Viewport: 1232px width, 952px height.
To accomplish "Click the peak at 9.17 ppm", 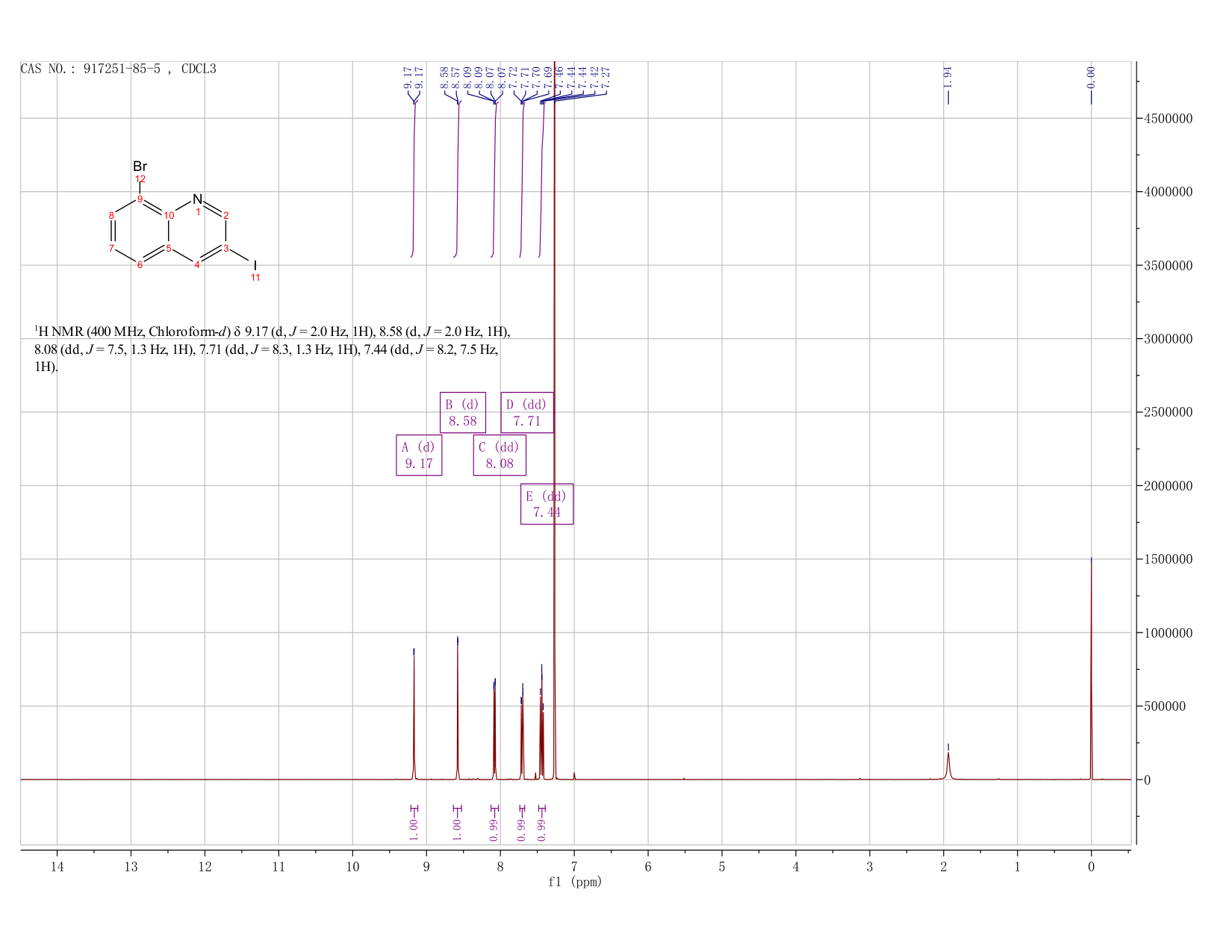I will pyautogui.click(x=414, y=717).
